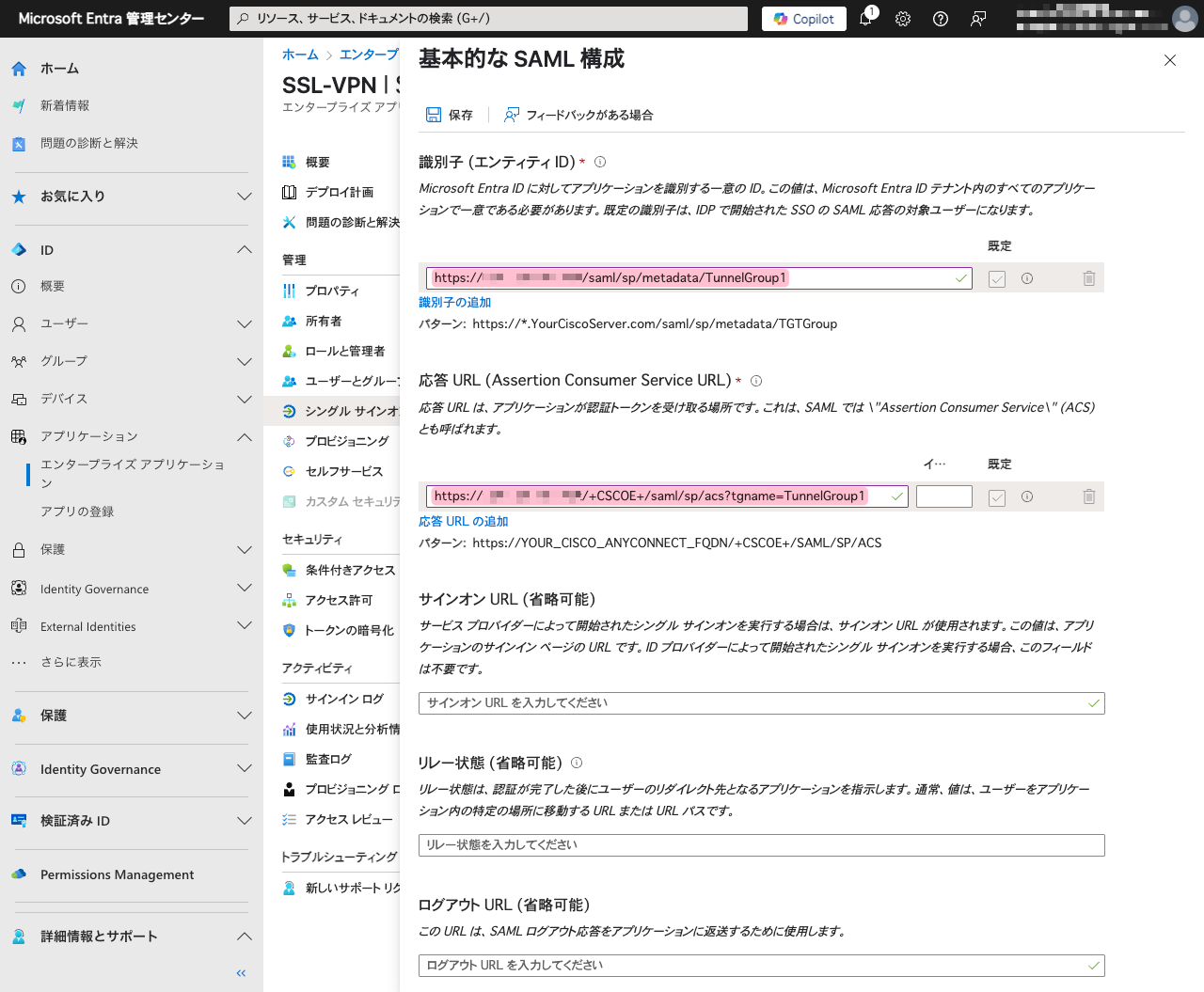Open the feedback person icon in header
The image size is (1204, 992).
(x=978, y=19)
